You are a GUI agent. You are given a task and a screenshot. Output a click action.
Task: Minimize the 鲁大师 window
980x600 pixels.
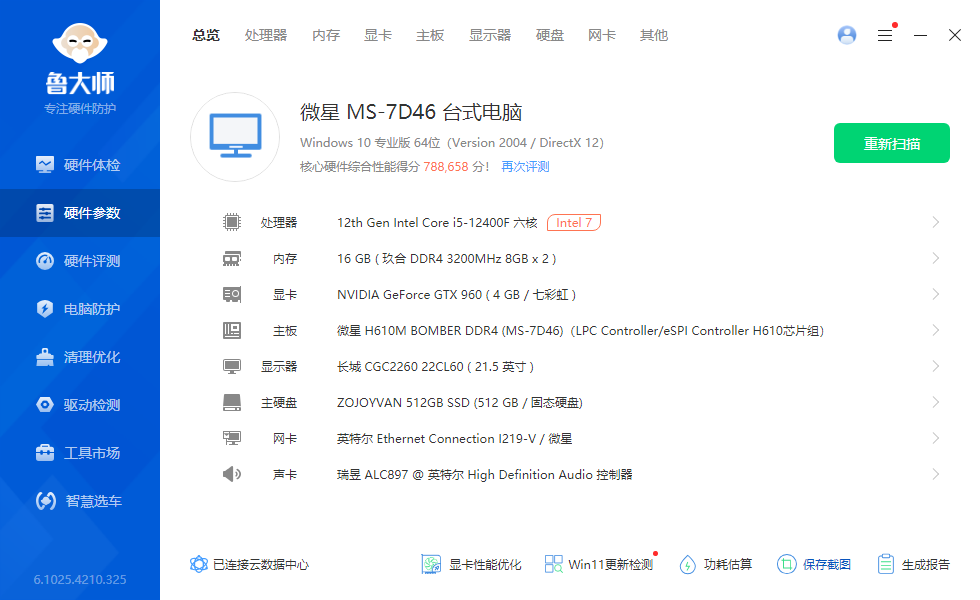pyautogui.click(x=920, y=36)
